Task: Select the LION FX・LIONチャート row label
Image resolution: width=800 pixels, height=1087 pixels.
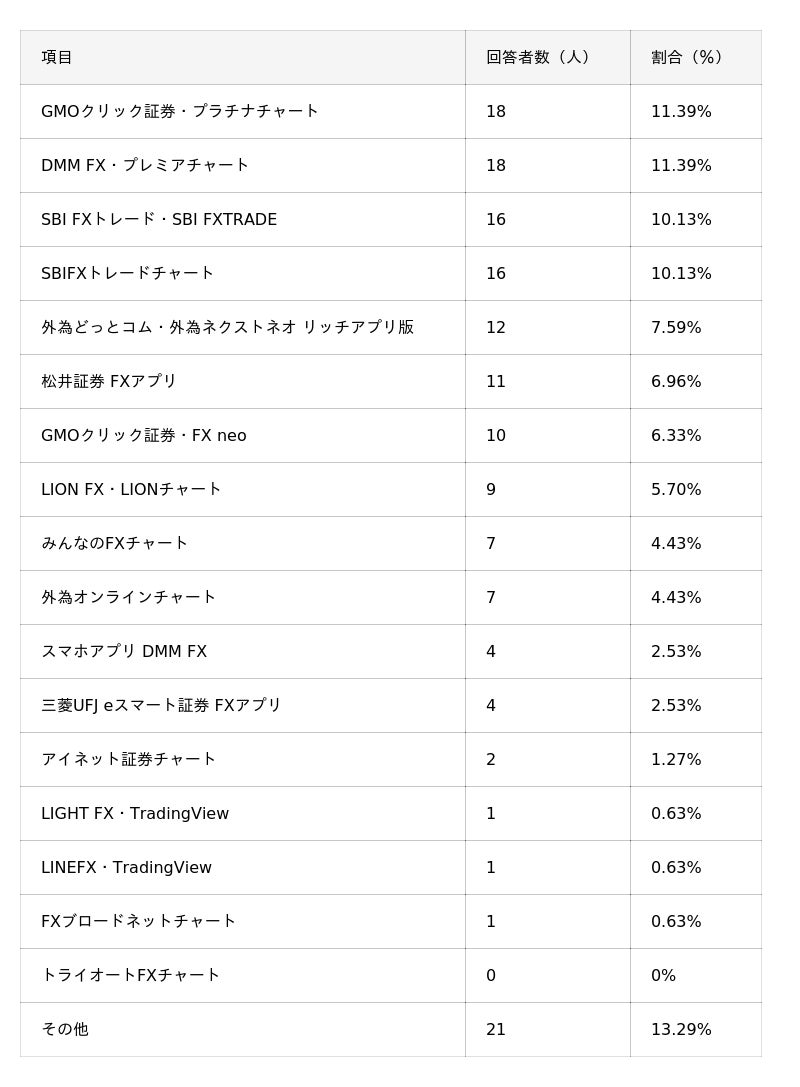Action: (x=131, y=489)
